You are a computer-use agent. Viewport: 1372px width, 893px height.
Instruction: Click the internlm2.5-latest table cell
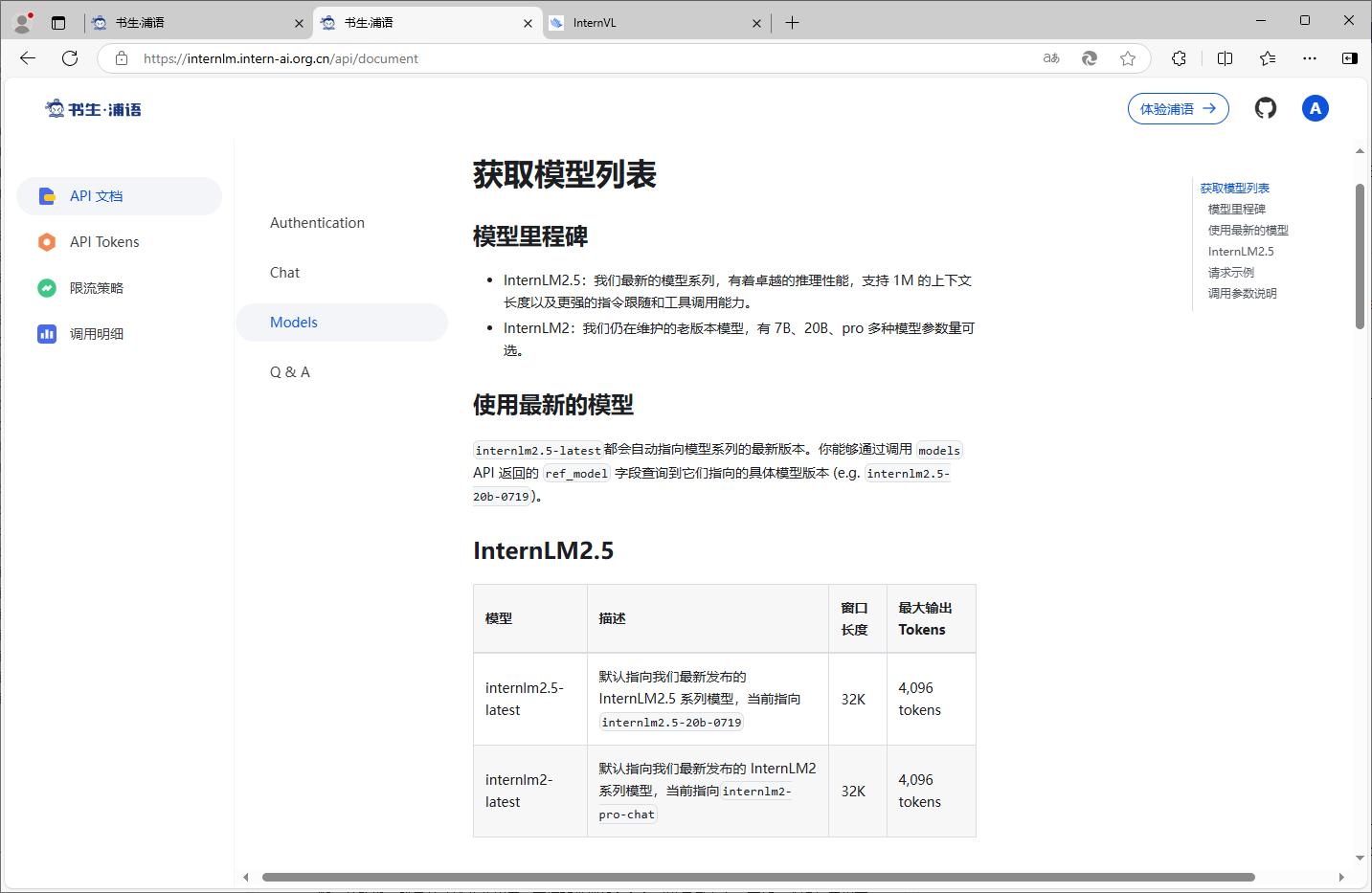tap(530, 700)
